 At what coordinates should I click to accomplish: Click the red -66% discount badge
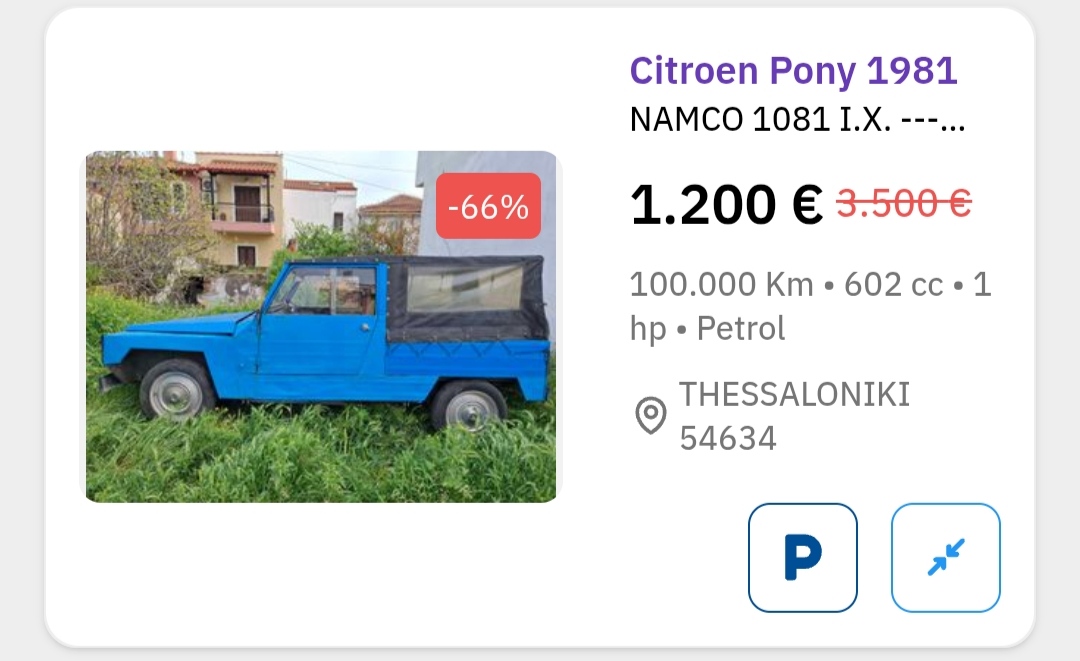[x=487, y=206]
